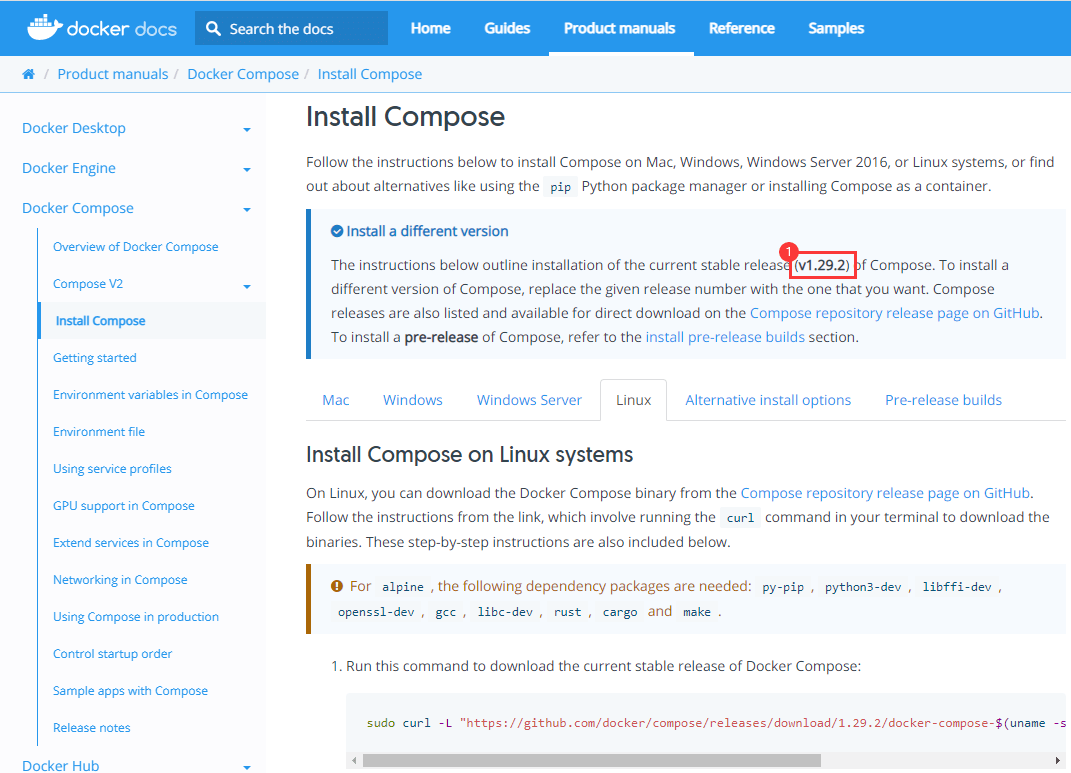Click the Docker docs whale logo
1071x773 pixels.
click(x=44, y=27)
